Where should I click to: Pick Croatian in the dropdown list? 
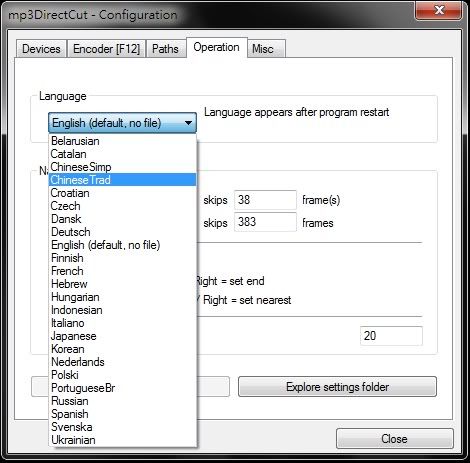(122, 193)
